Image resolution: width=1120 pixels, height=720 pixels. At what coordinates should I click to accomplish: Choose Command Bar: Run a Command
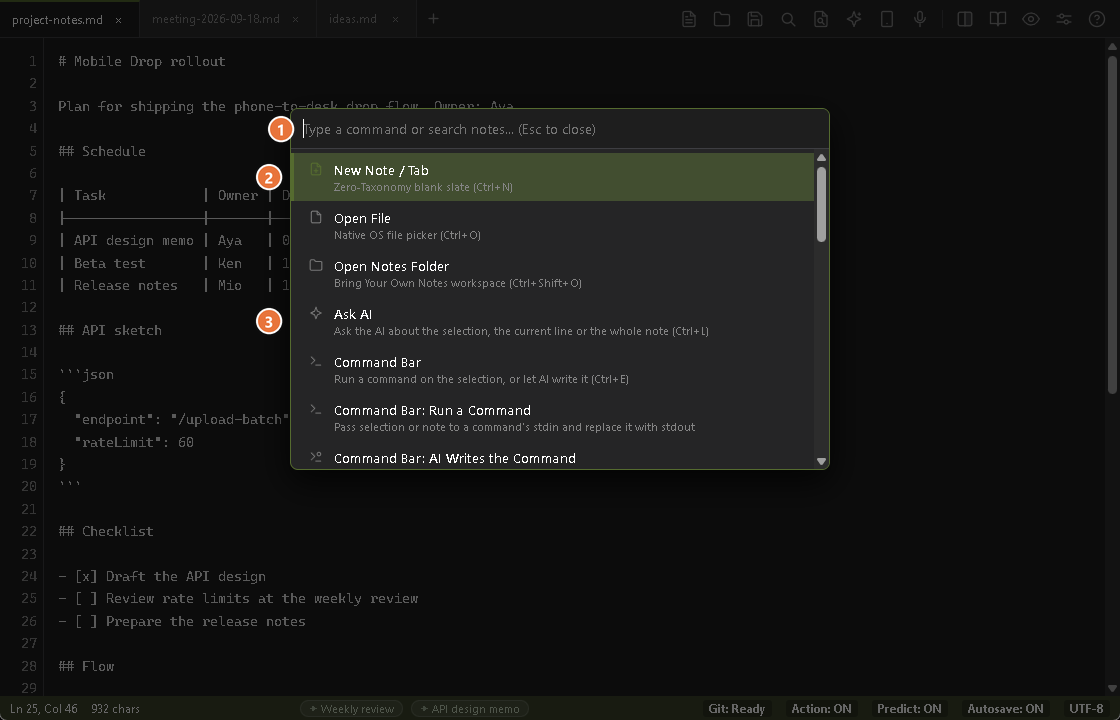tap(552, 416)
